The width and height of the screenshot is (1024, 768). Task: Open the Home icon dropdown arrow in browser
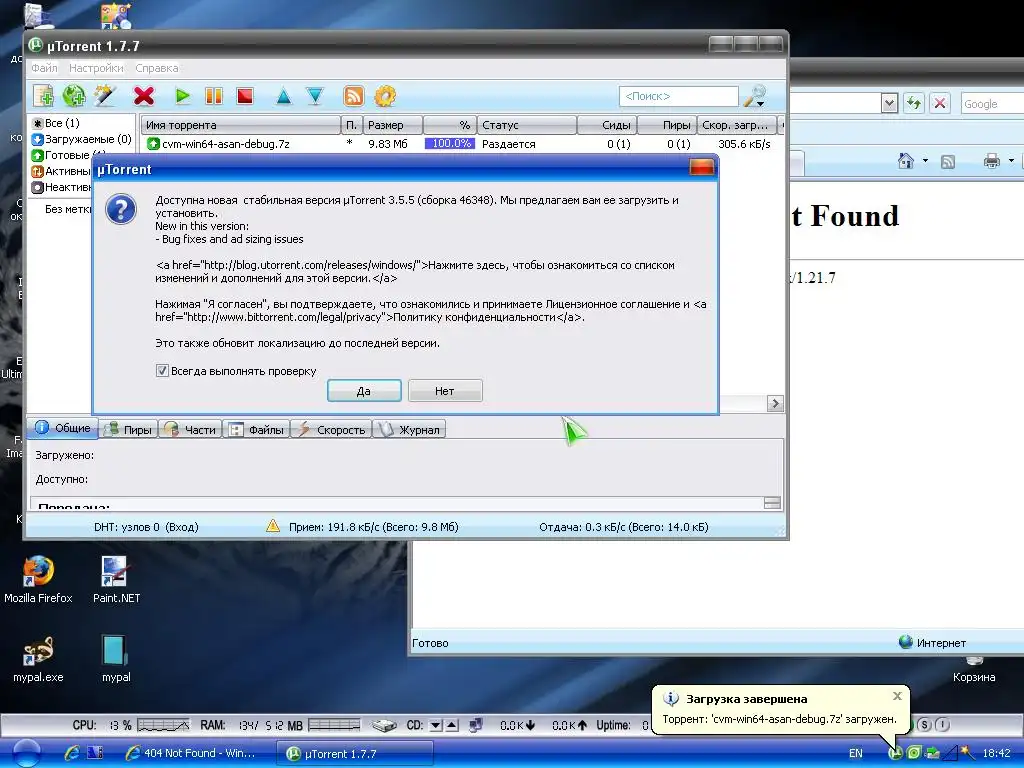[x=925, y=161]
